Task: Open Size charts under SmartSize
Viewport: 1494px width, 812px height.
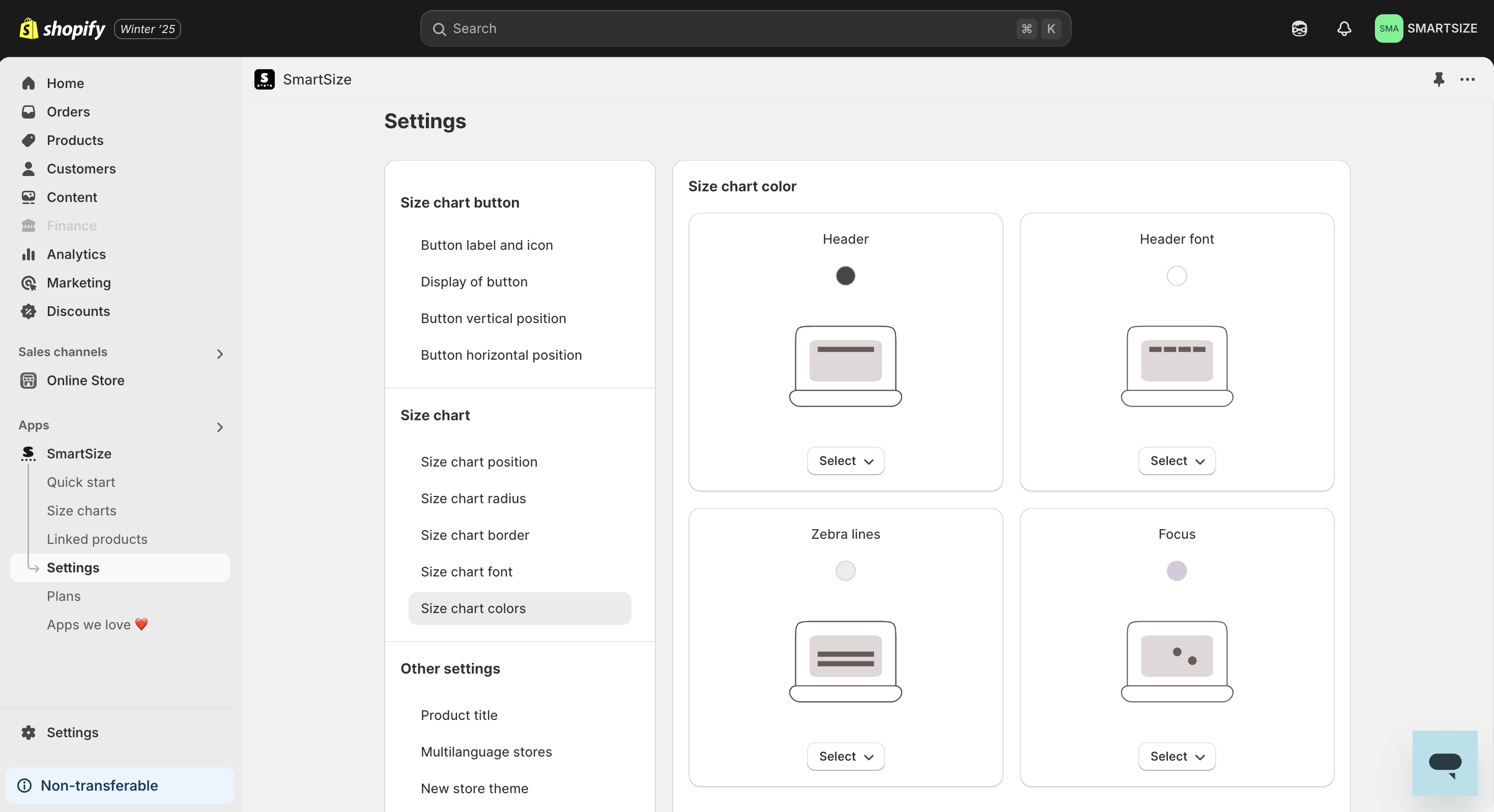Action: (81, 510)
